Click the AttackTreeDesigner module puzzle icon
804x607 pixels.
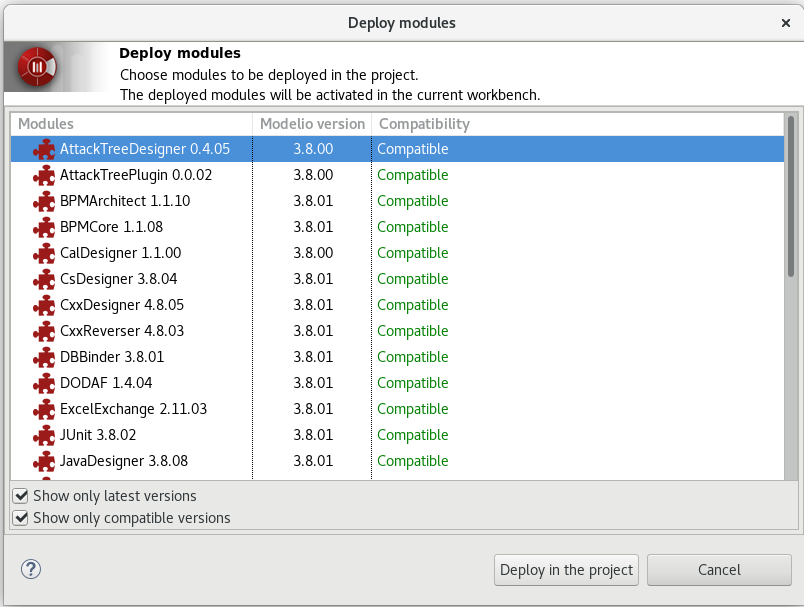44,149
